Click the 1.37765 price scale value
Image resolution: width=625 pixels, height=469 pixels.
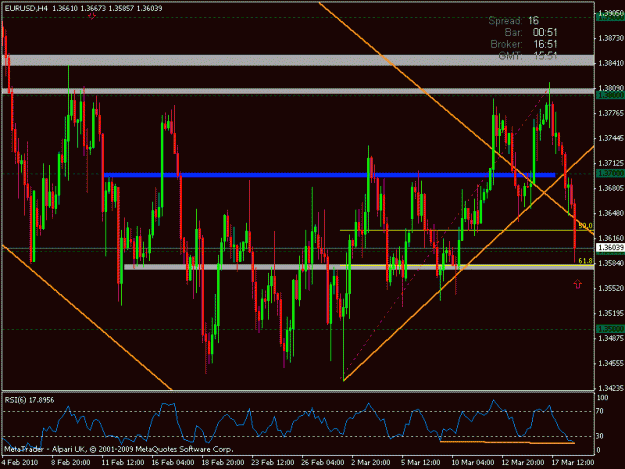click(611, 113)
